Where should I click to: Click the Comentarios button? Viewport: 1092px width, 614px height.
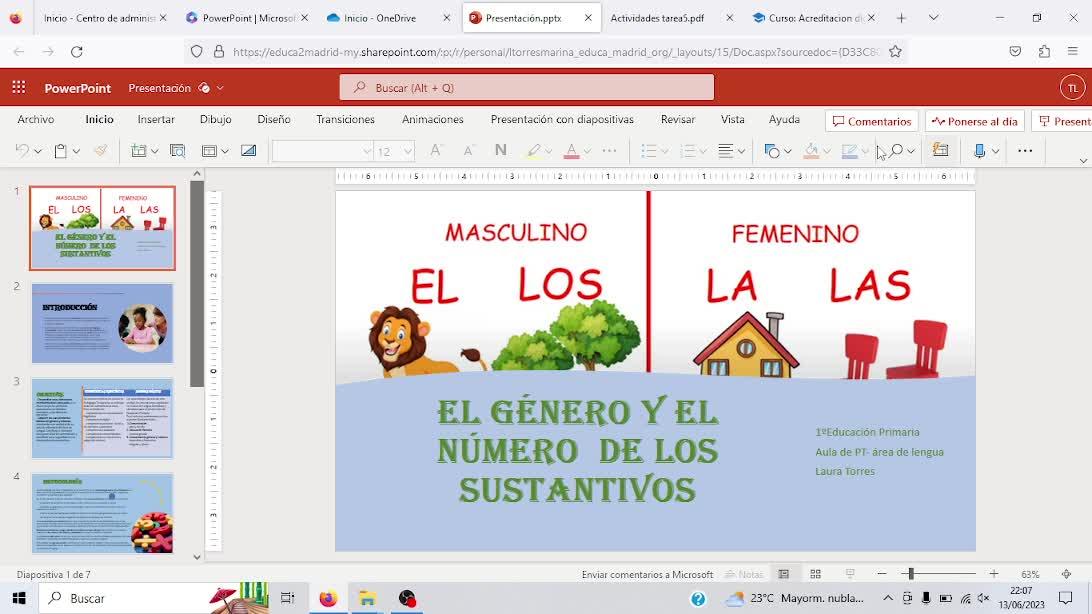tap(870, 121)
